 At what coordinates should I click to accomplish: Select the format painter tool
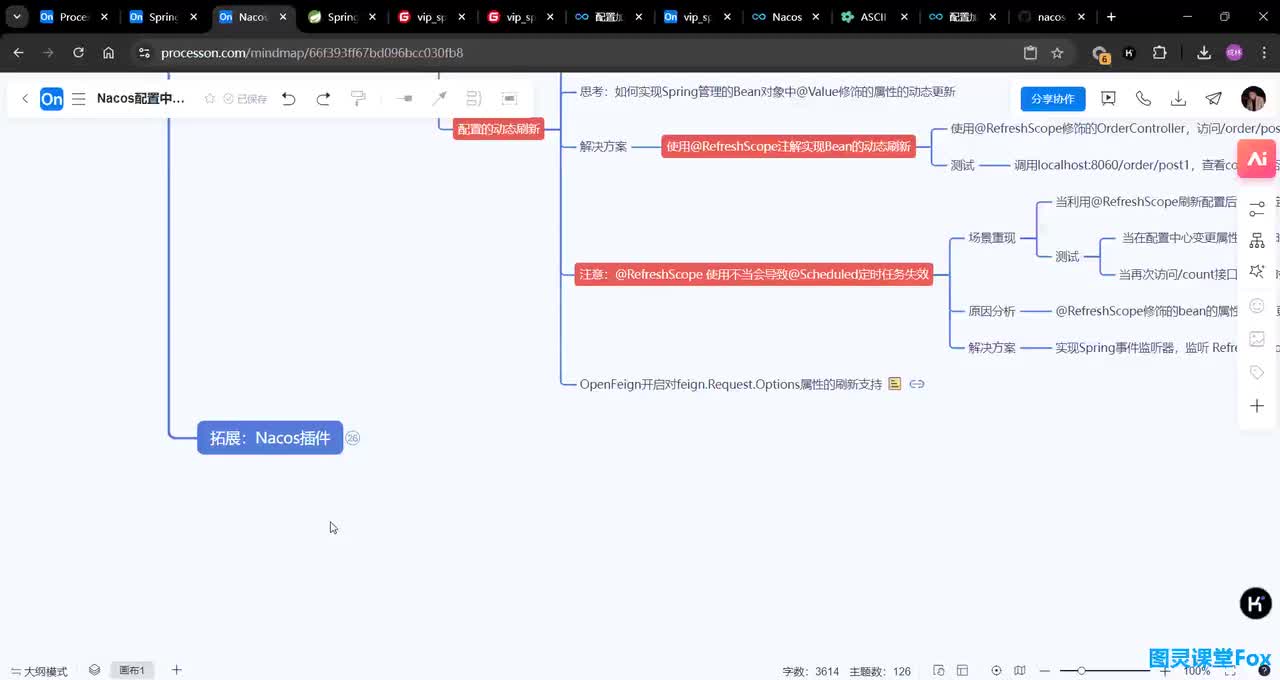358,99
